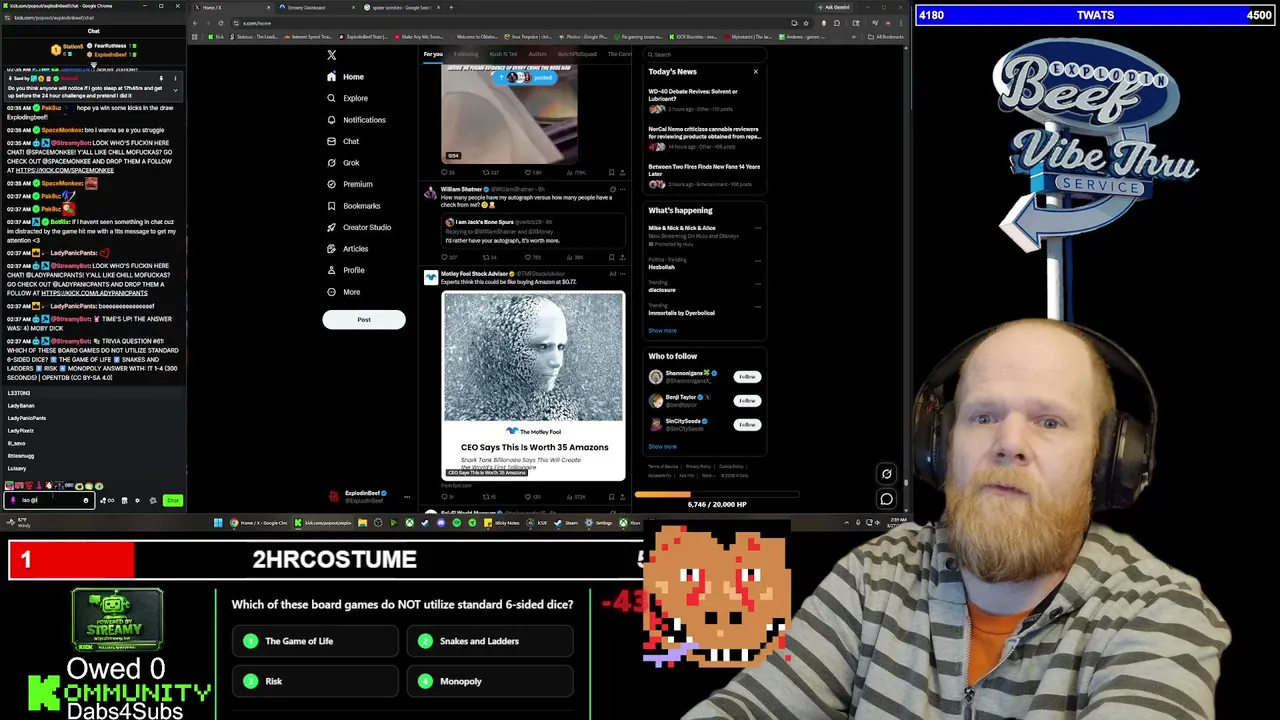Open Explore in X sidebar
Image resolution: width=1280 pixels, height=720 pixels.
(x=347, y=98)
